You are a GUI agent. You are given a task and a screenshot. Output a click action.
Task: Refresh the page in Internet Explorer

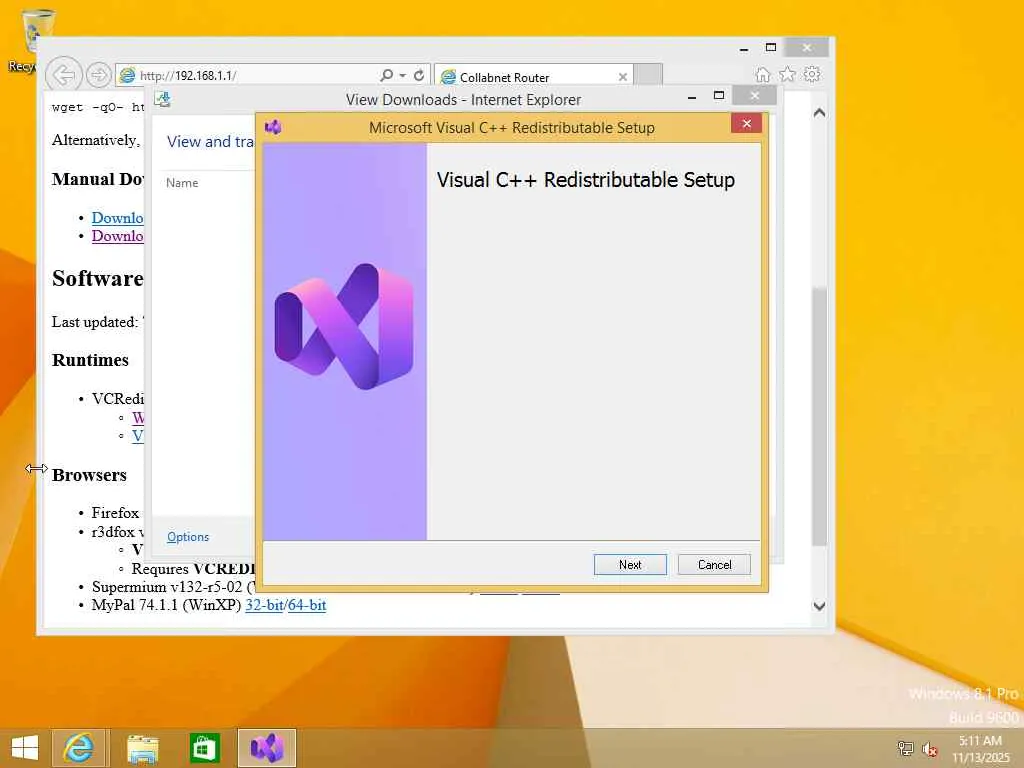(x=419, y=75)
